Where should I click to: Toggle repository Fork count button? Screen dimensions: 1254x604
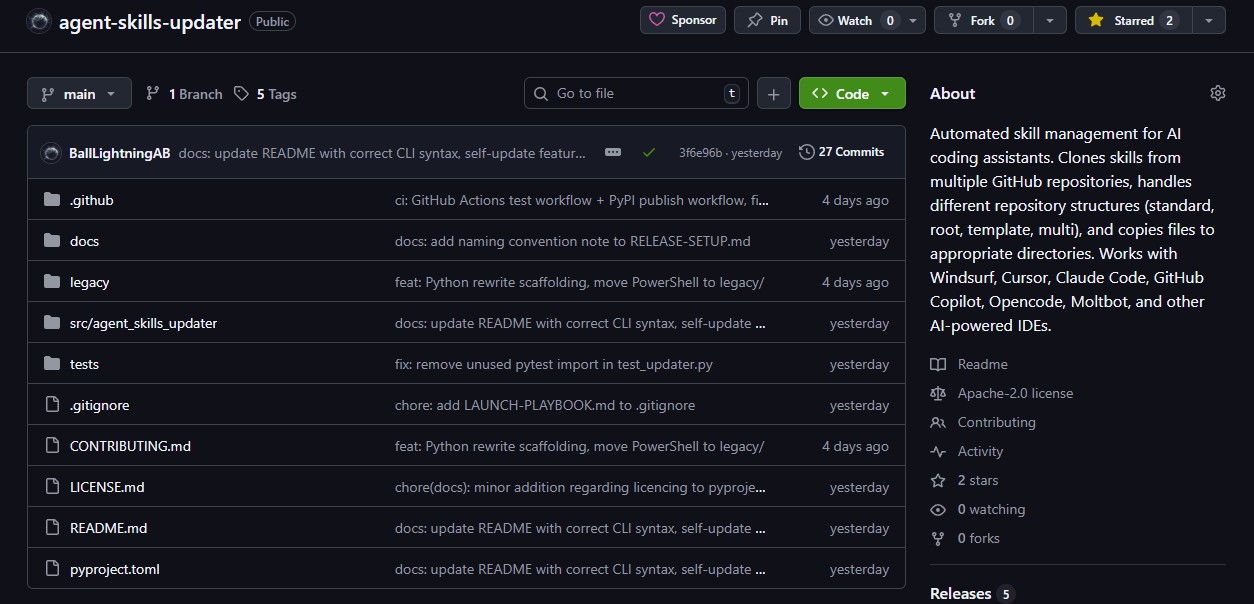point(982,19)
